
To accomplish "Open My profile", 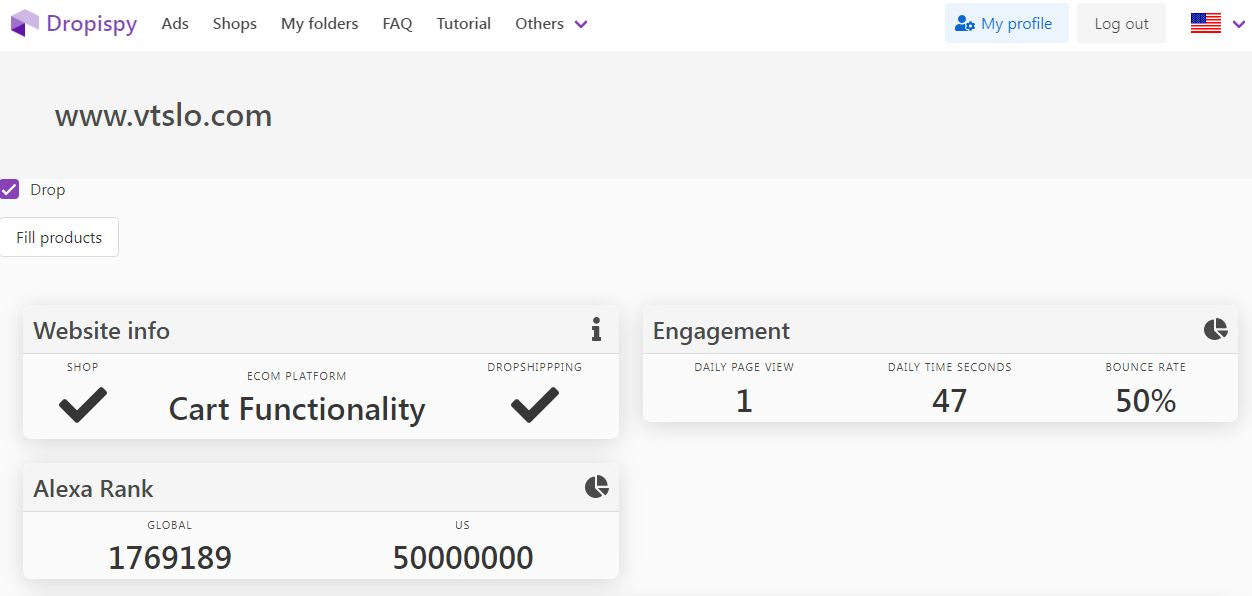I will [1006, 23].
